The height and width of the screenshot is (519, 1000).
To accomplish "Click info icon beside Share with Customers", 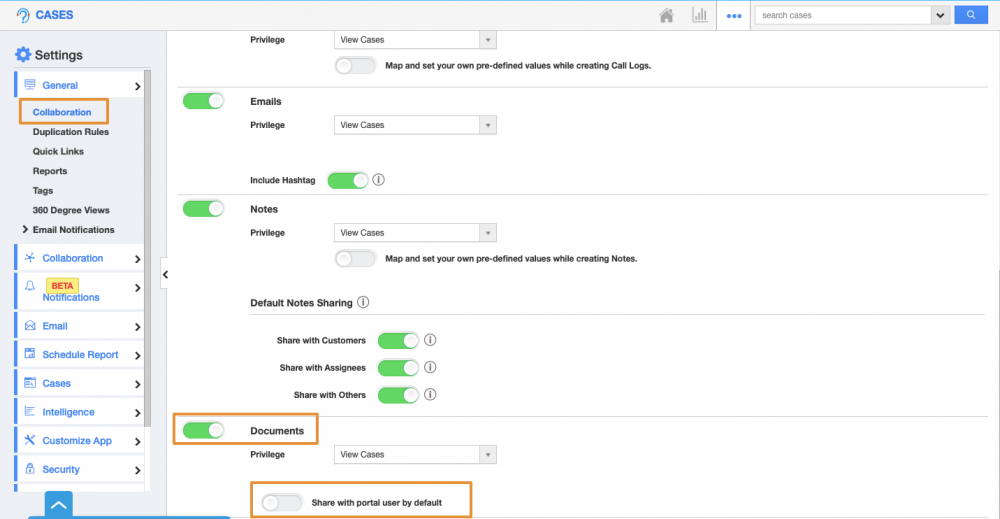I will (x=430, y=341).
